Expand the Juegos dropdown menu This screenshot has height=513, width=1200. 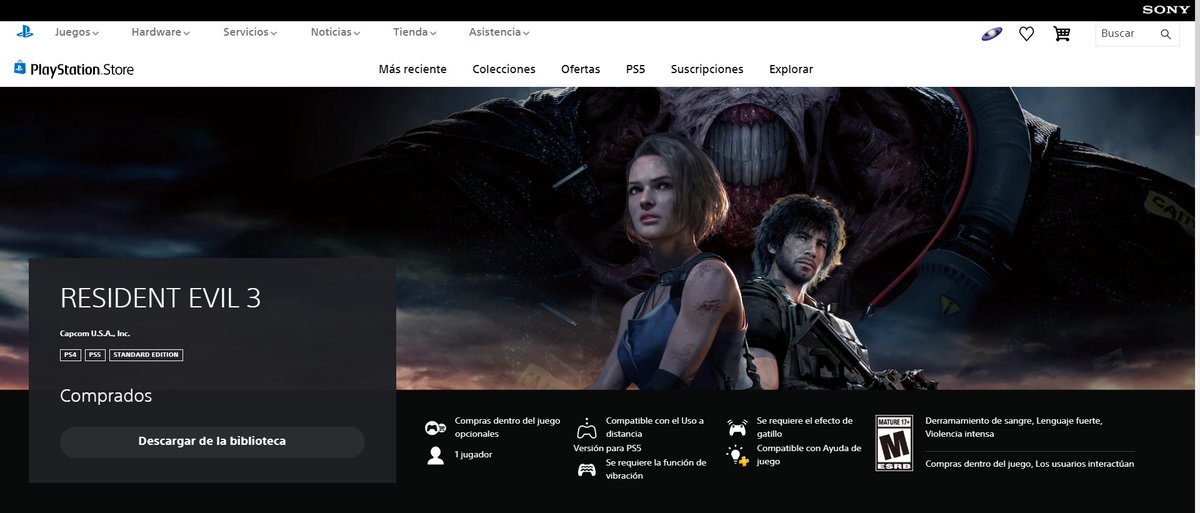pyautogui.click(x=77, y=32)
